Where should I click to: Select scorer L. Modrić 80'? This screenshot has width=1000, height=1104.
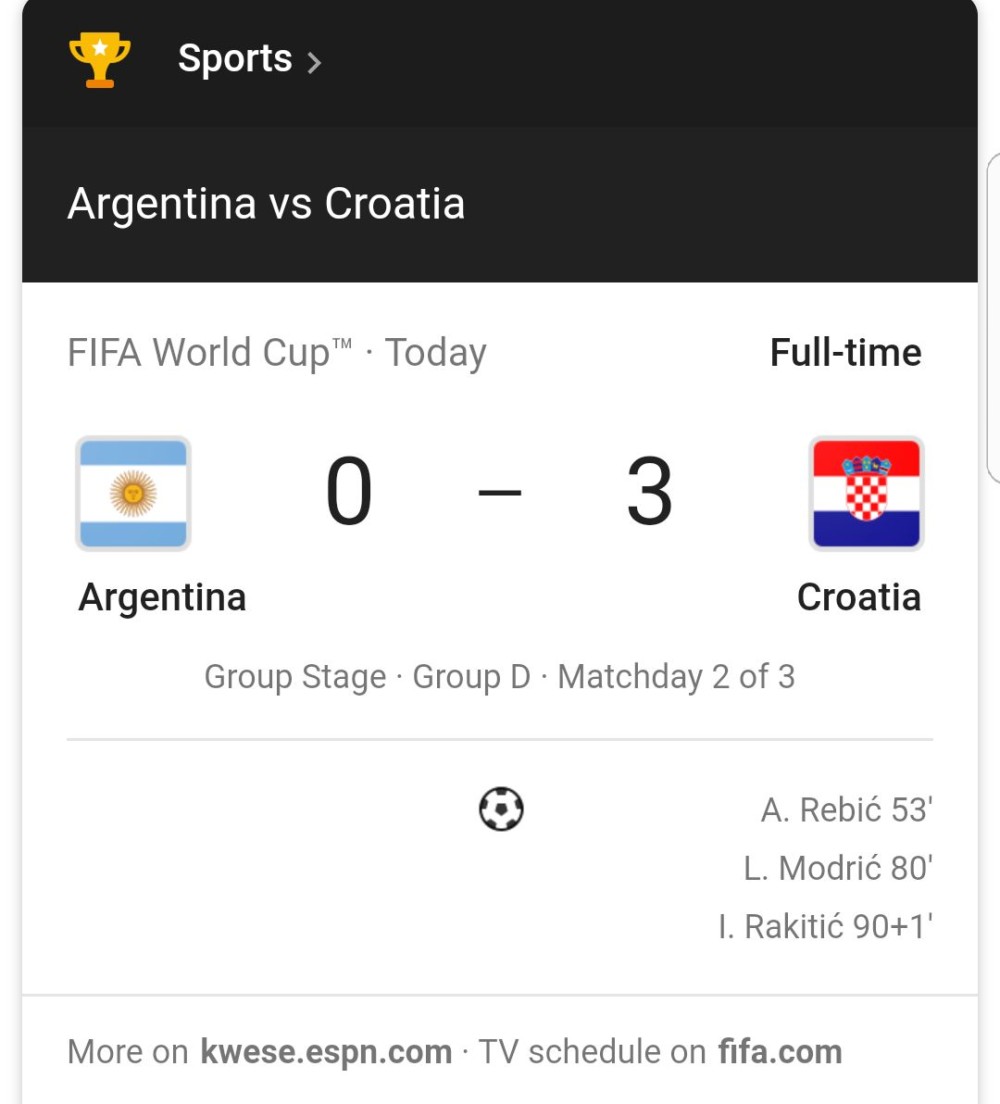[x=838, y=868]
